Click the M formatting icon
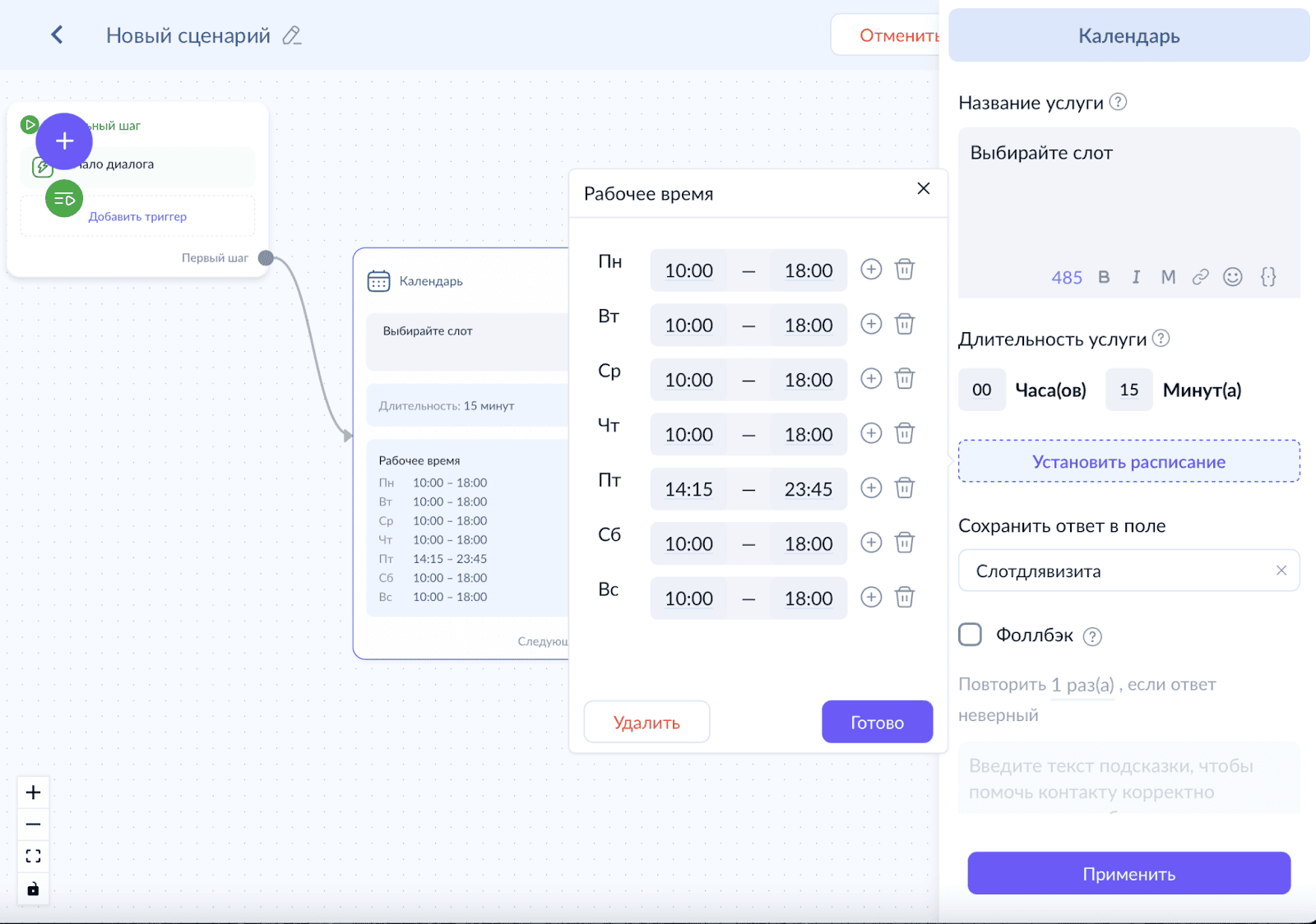The height and width of the screenshot is (924, 1316). click(1168, 277)
